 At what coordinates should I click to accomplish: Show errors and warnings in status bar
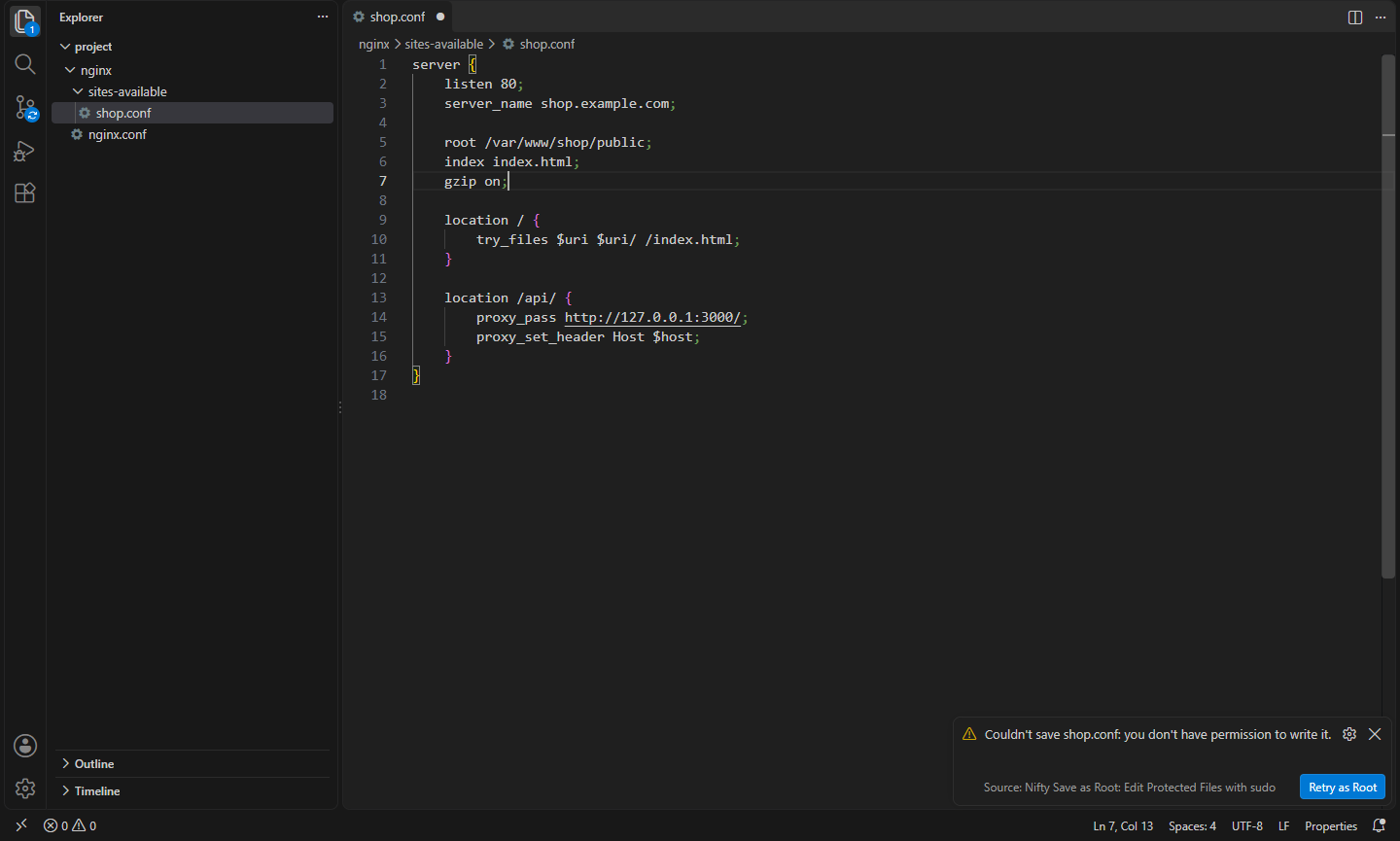pos(70,825)
